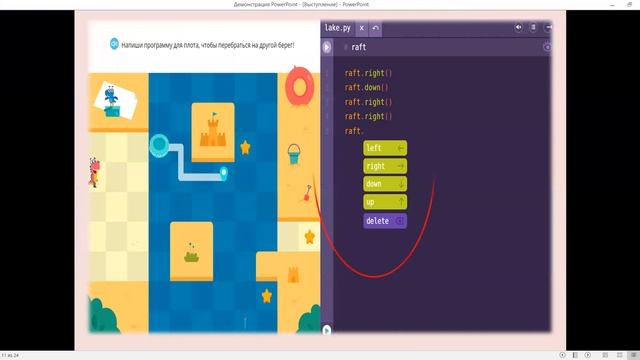Click the settings circle icon at right of raft bar
This screenshot has height=360, width=640.
(547, 47)
